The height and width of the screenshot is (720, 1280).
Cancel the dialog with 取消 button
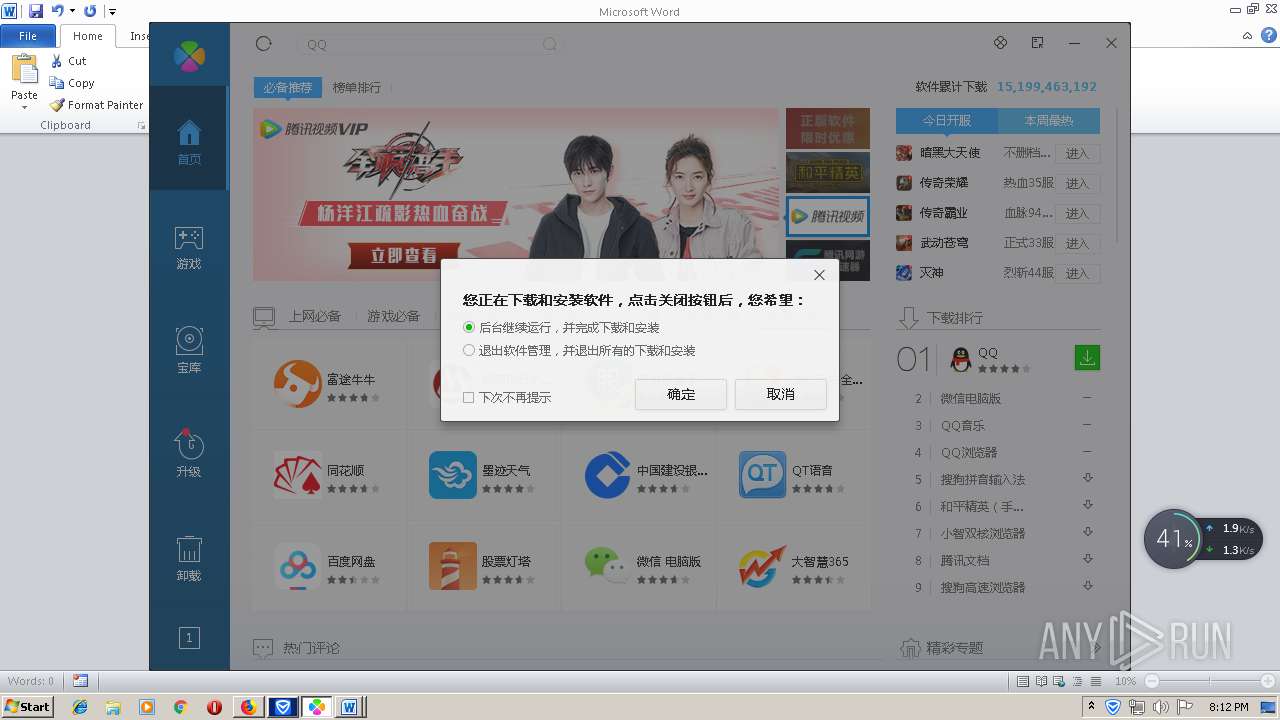(x=781, y=394)
